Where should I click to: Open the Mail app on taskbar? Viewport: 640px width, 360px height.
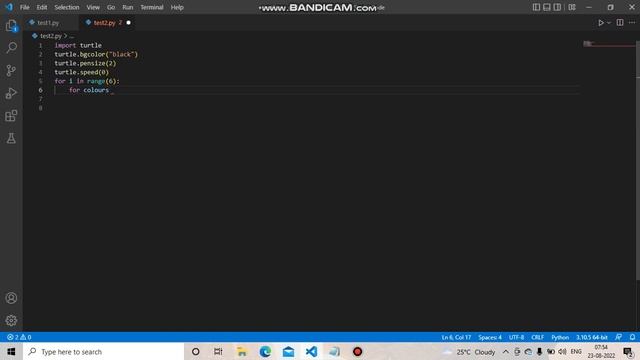click(x=289, y=351)
